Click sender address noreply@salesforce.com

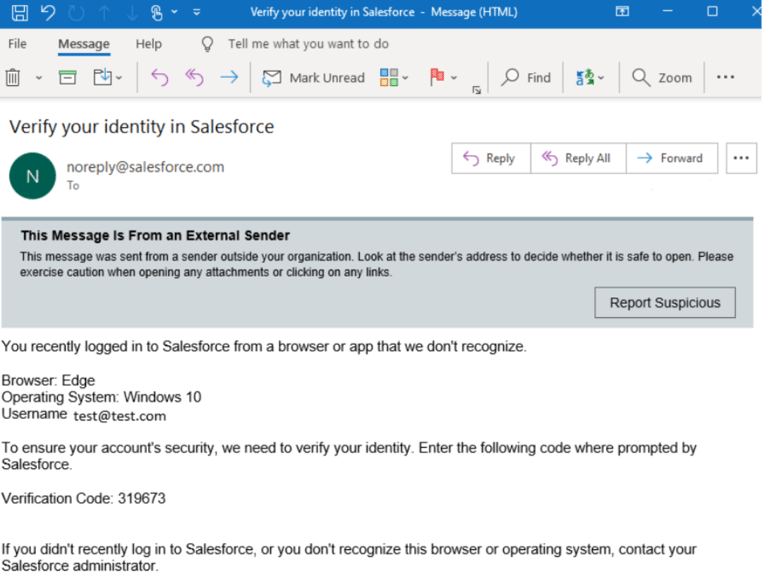pyautogui.click(x=145, y=167)
